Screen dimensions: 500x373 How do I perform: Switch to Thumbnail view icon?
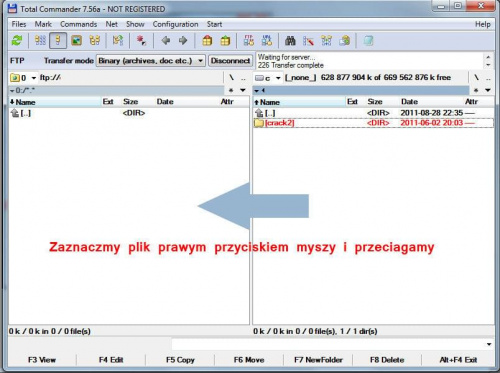pyautogui.click(x=77, y=41)
